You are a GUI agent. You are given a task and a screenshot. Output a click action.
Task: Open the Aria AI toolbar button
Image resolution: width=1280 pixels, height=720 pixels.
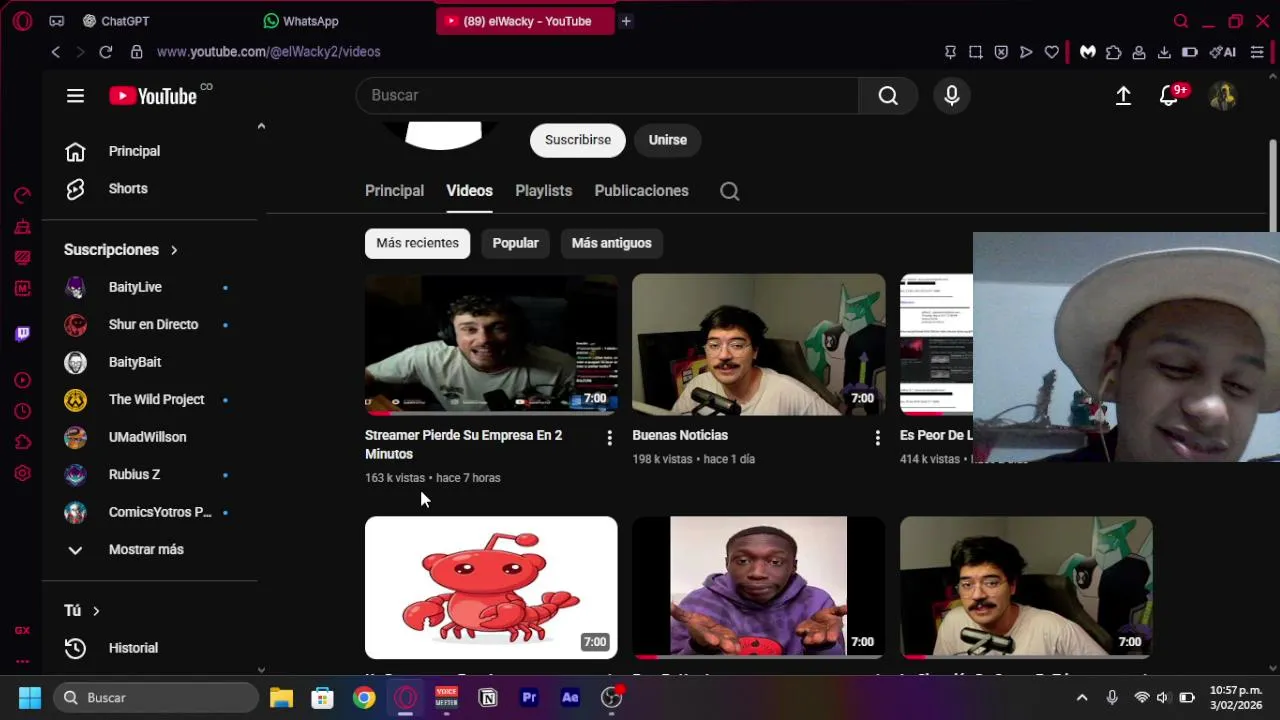[x=1223, y=52]
